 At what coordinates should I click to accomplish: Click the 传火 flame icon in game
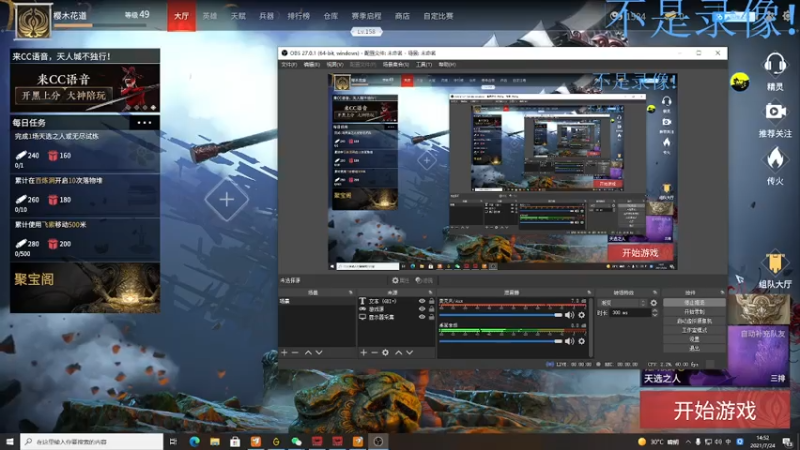tap(775, 159)
